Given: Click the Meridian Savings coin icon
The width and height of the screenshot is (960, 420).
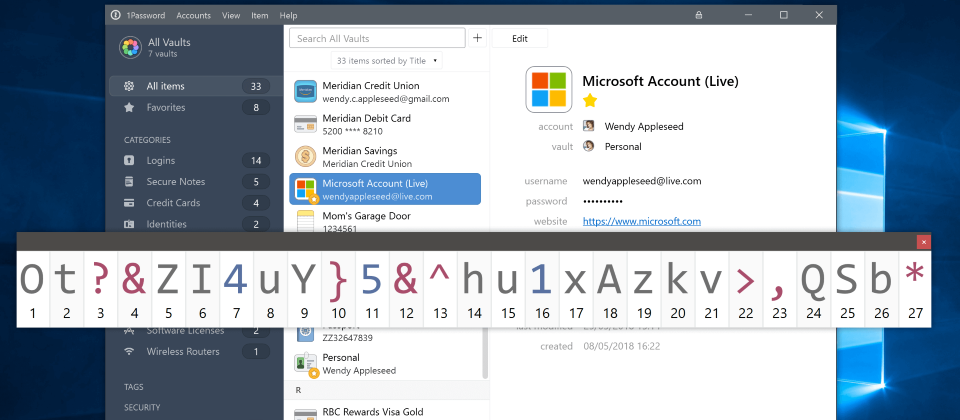Looking at the screenshot, I should [x=305, y=156].
